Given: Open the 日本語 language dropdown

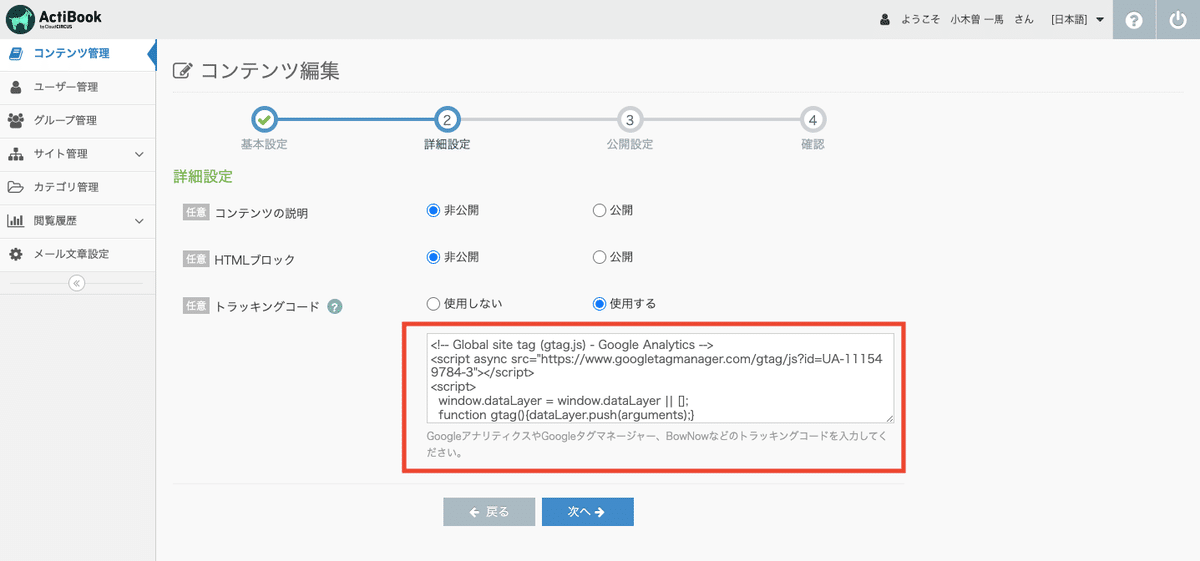Looking at the screenshot, I should 1077,20.
